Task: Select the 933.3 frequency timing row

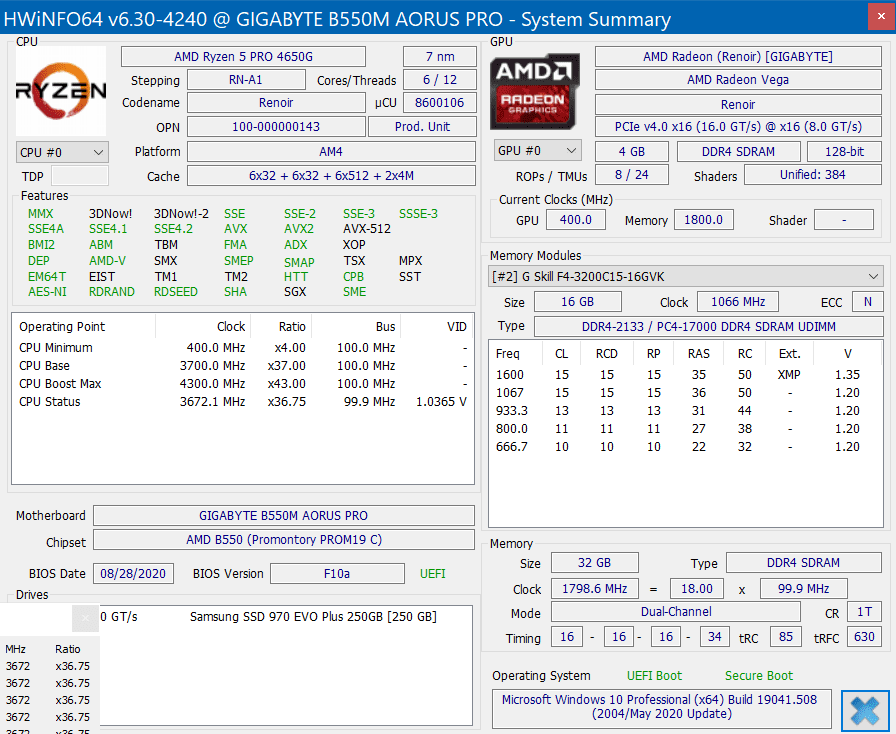Action: click(x=685, y=410)
